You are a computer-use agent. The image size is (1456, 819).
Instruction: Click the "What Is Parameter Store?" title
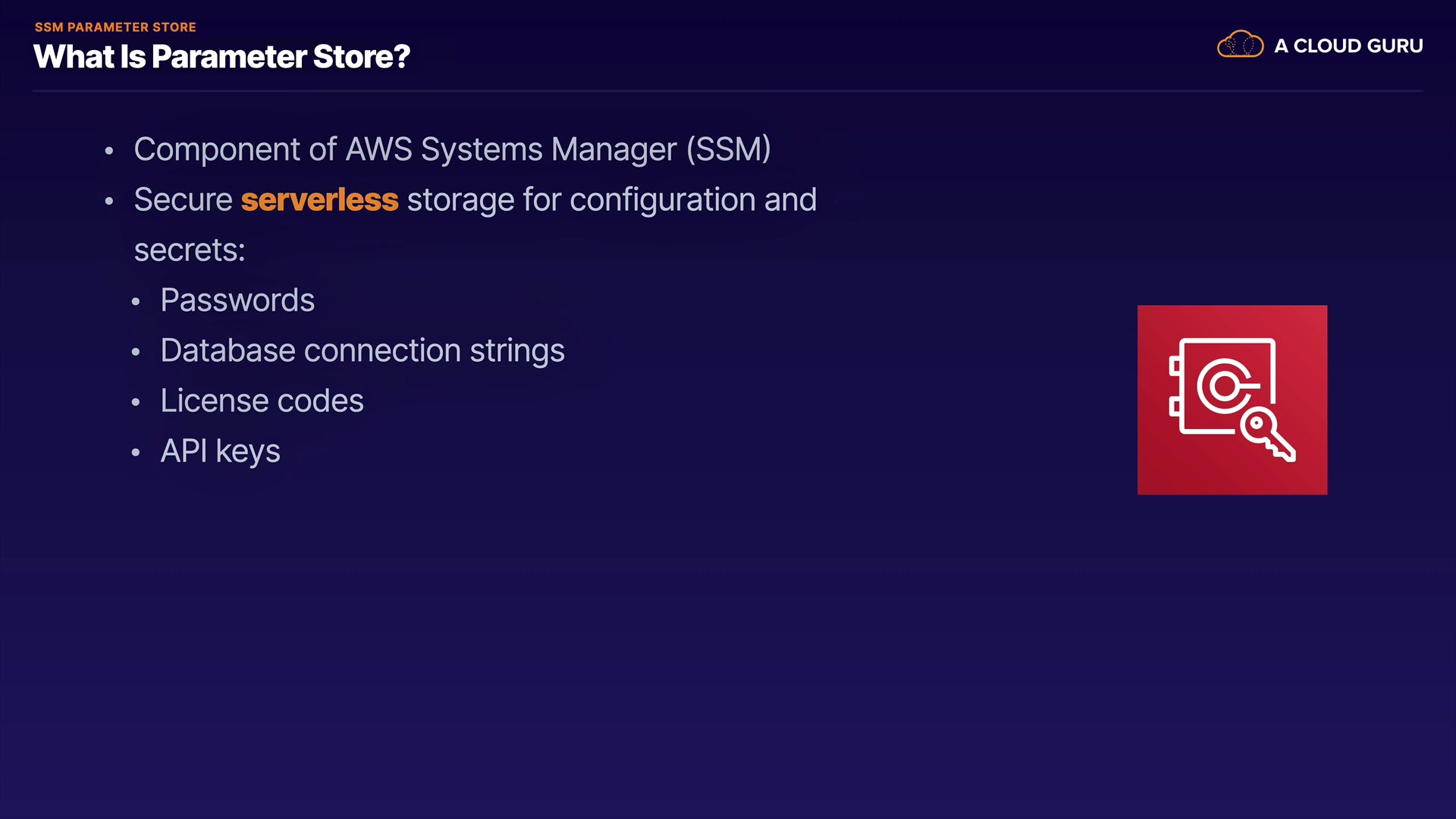221,57
